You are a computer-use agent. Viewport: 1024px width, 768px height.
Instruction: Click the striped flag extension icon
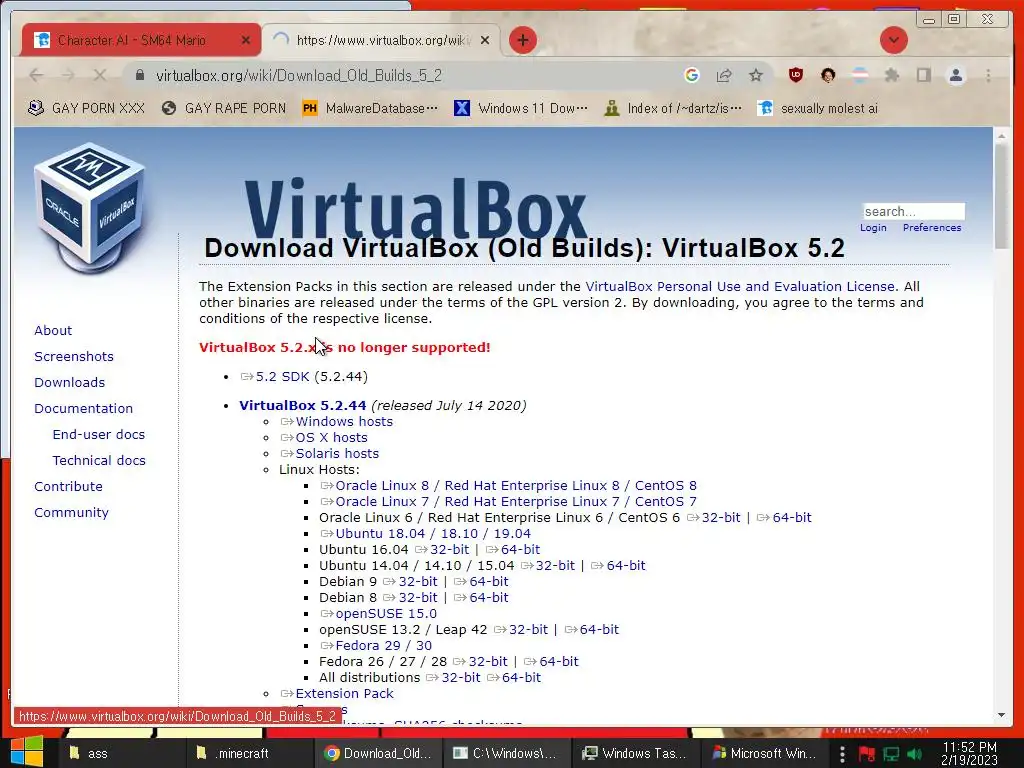click(860, 75)
